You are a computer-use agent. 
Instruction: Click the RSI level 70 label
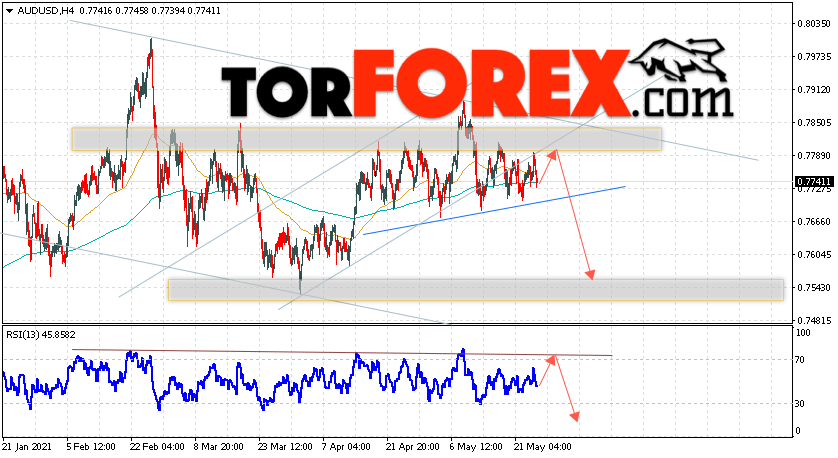[x=800, y=360]
